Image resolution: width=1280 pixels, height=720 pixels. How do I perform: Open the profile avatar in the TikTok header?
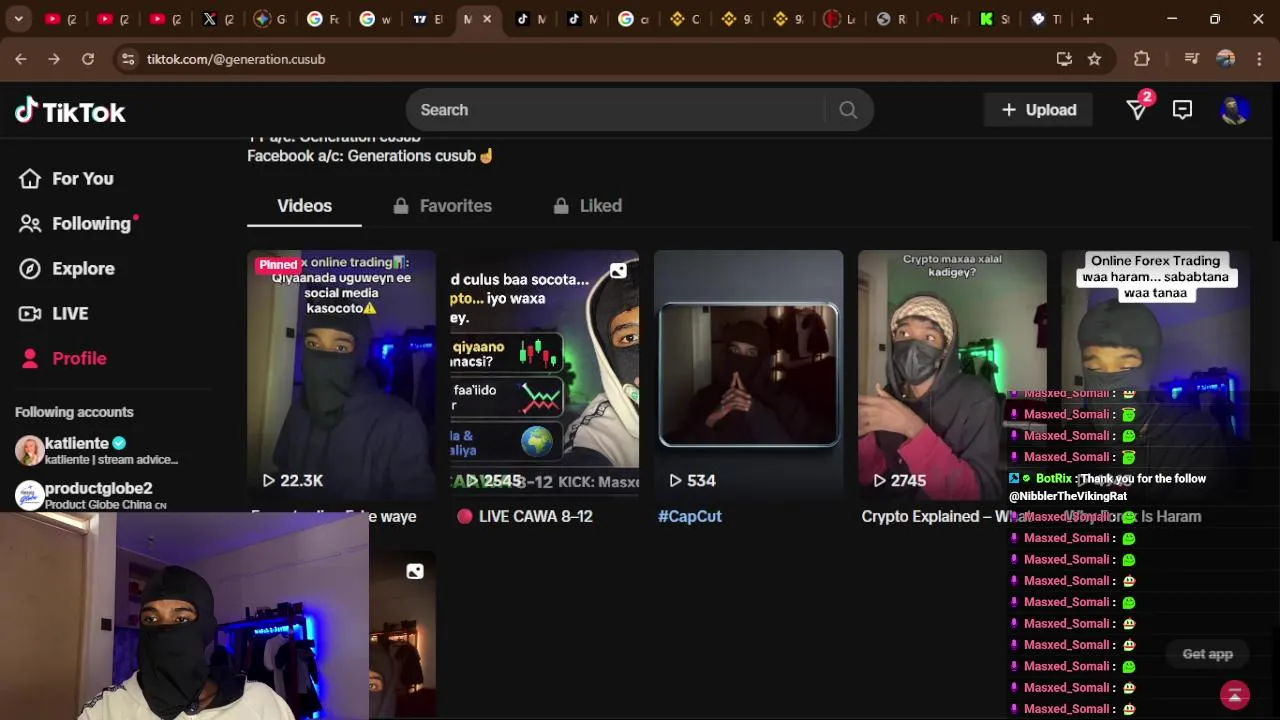pos(1235,110)
